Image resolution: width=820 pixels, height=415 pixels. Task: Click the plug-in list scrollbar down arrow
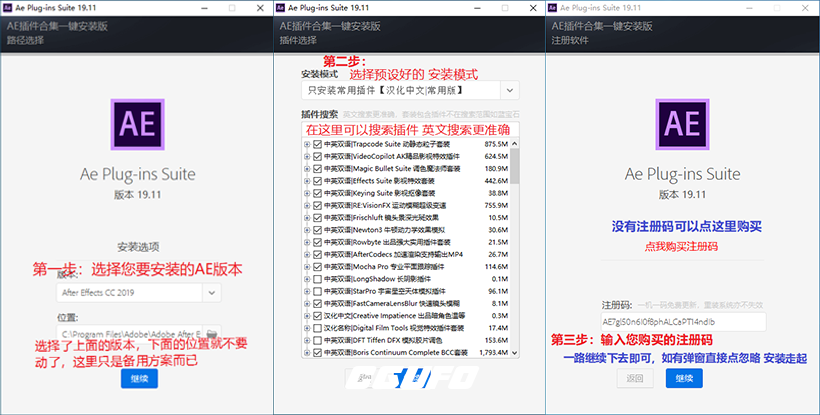pos(515,353)
